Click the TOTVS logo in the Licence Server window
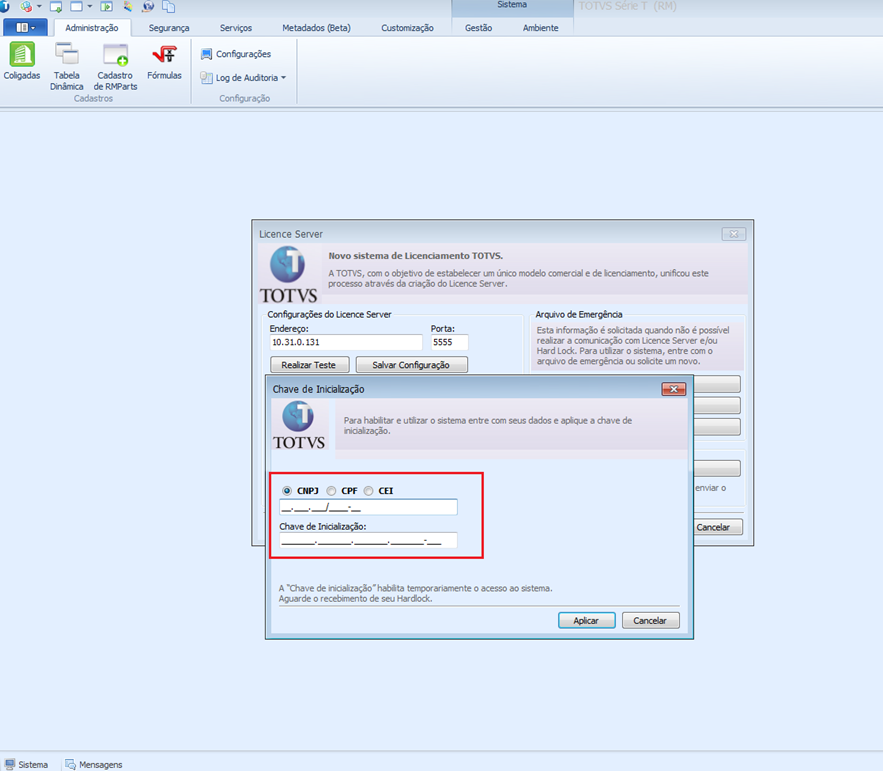 (288, 274)
